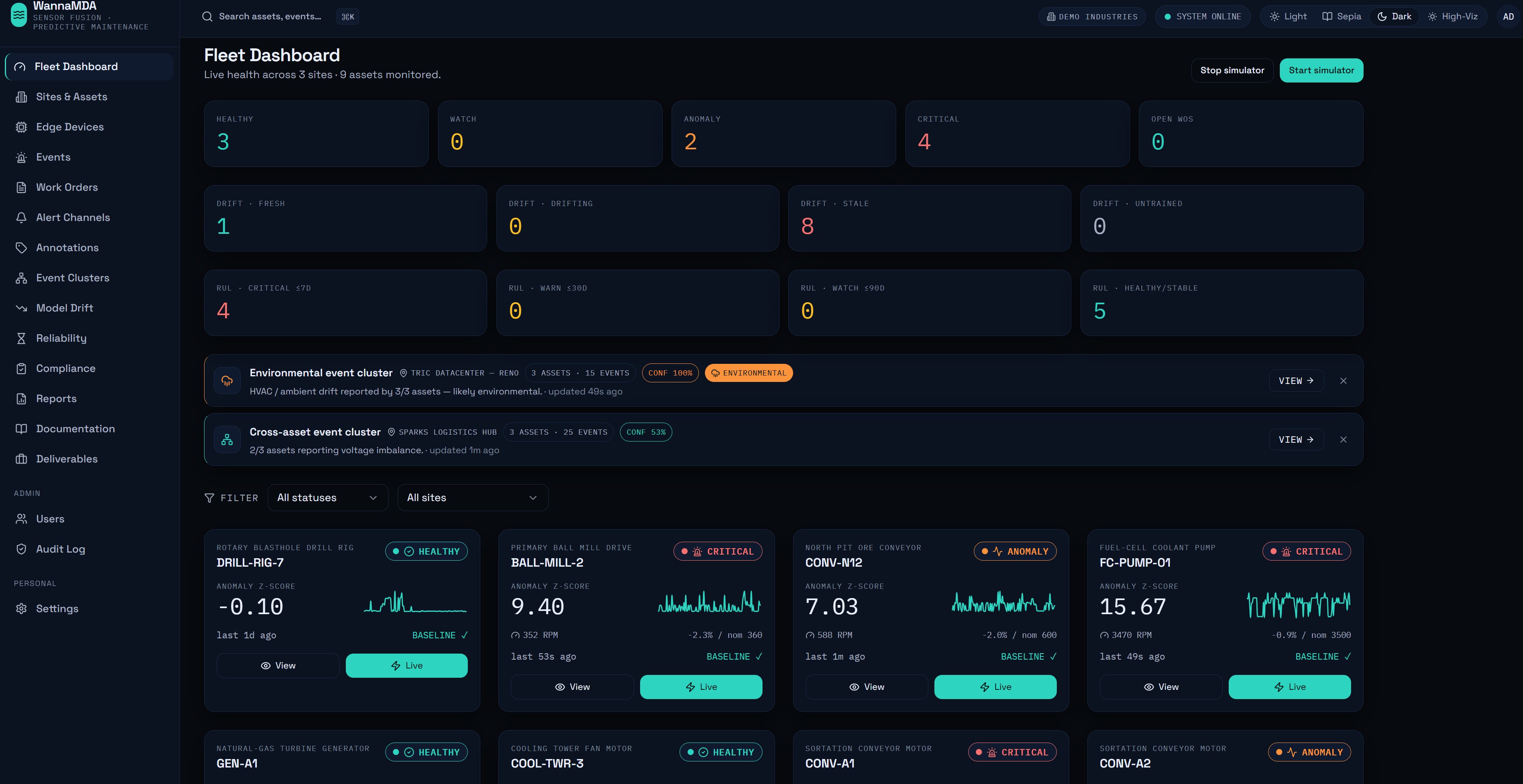1523x784 pixels.
Task: Click View on DRILL-RIG-7 card
Action: click(x=278, y=666)
